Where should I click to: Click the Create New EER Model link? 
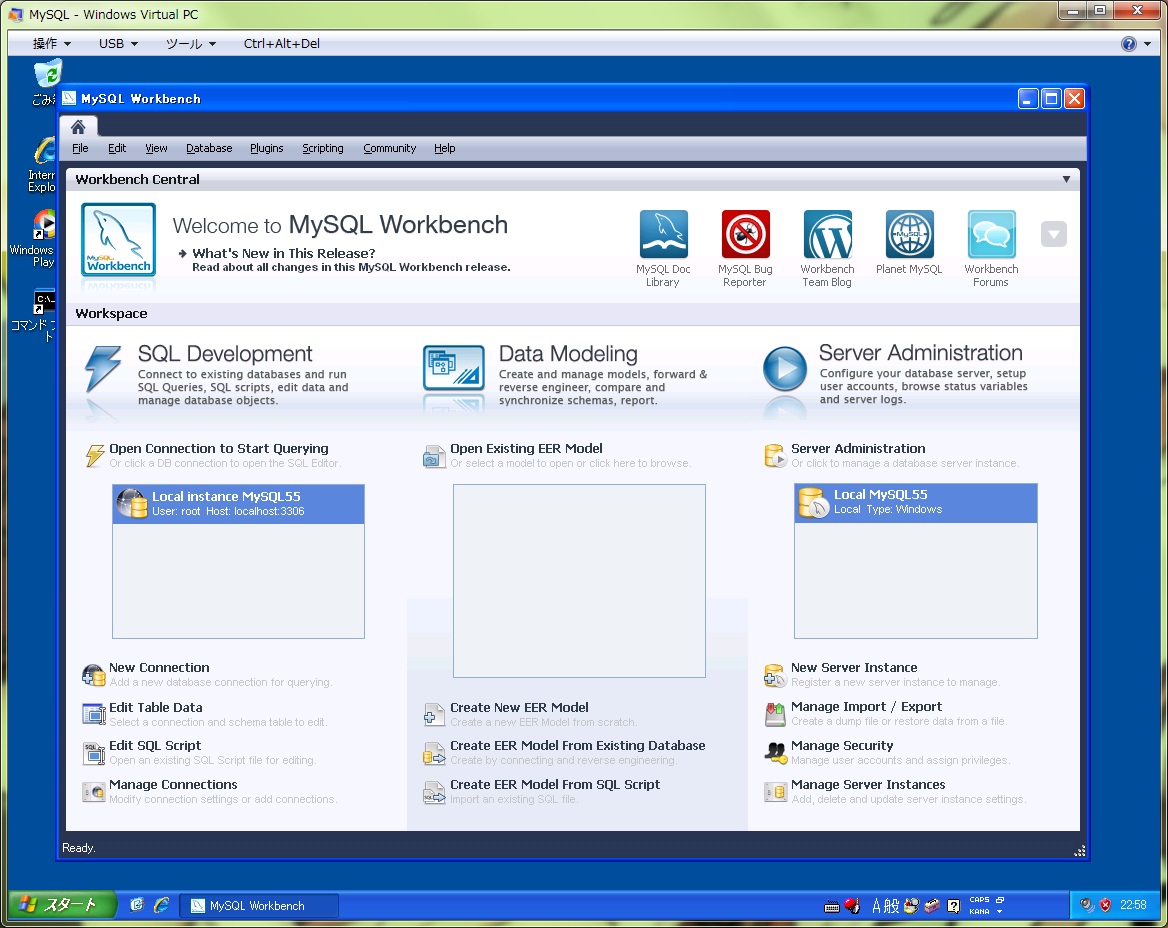519,708
